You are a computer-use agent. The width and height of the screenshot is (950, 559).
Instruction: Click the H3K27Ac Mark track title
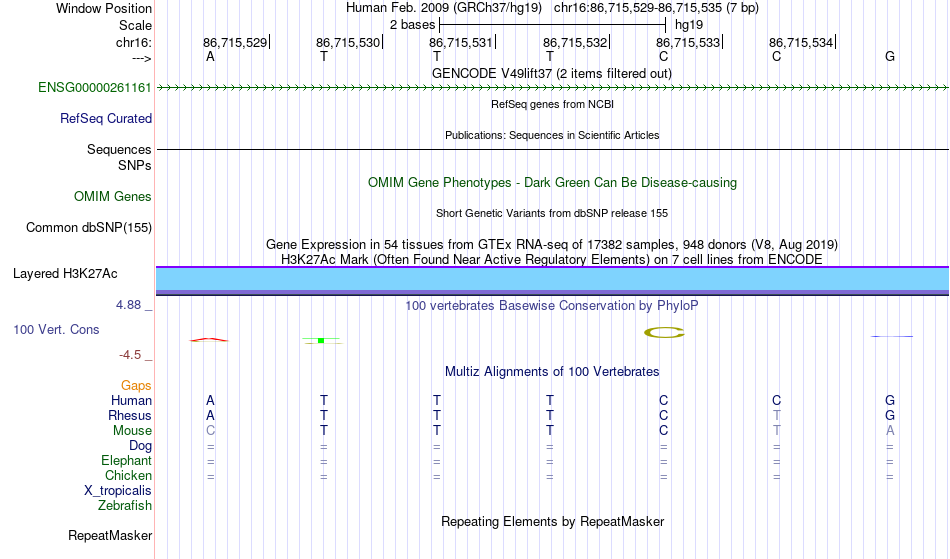coord(552,260)
